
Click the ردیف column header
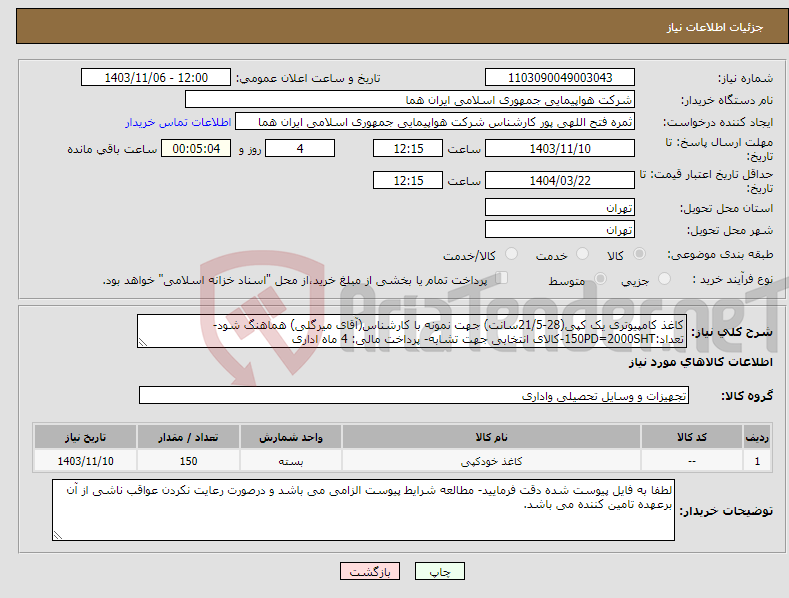coord(757,437)
